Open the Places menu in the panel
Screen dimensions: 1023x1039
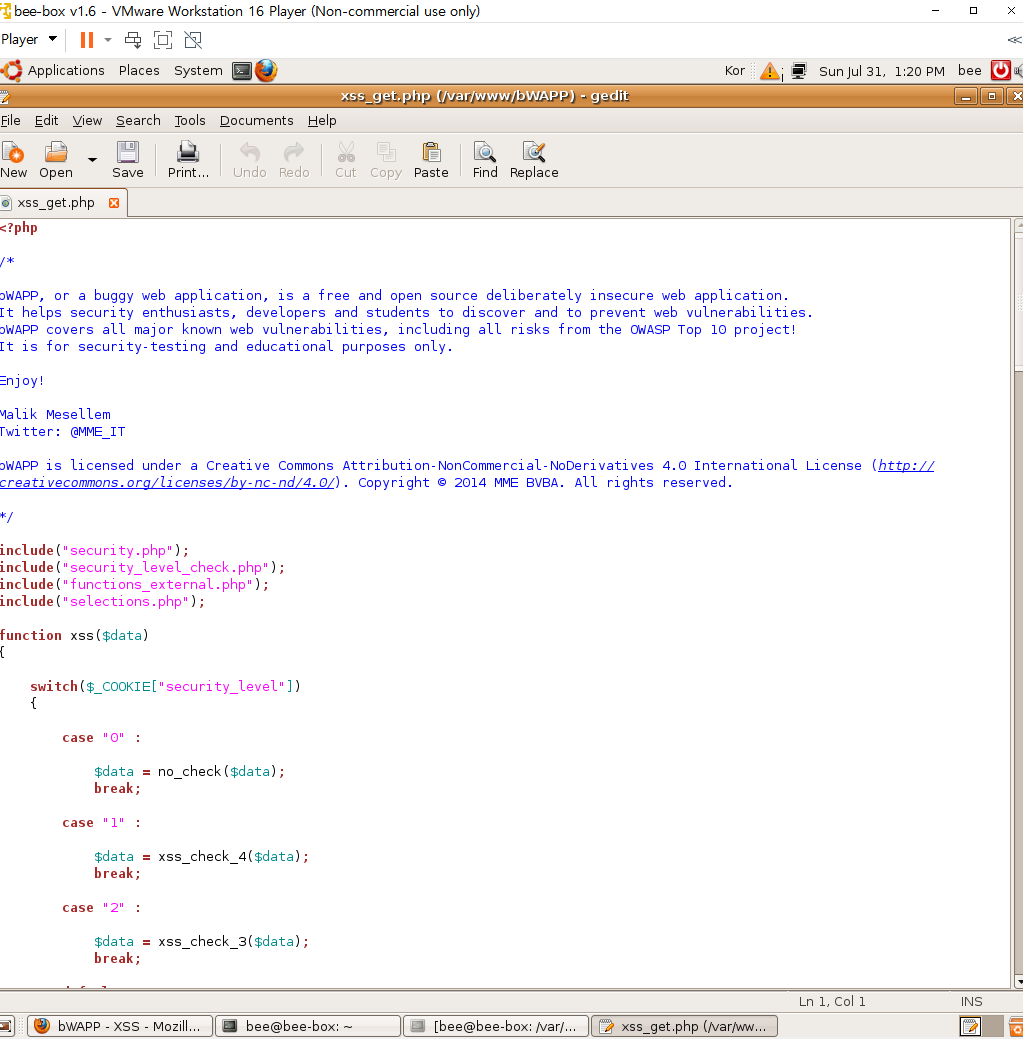click(x=139, y=70)
